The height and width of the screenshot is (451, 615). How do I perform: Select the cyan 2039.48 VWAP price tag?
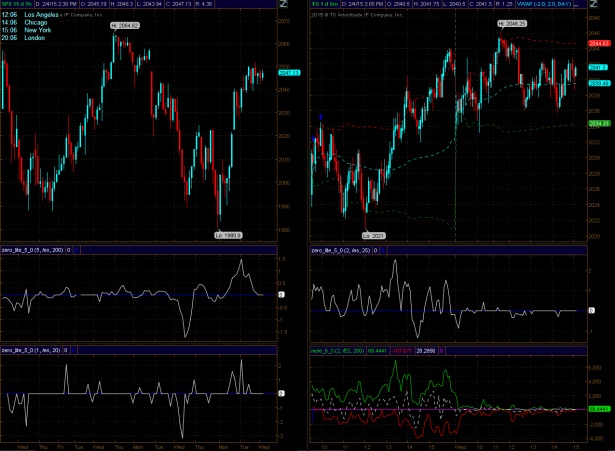[599, 83]
